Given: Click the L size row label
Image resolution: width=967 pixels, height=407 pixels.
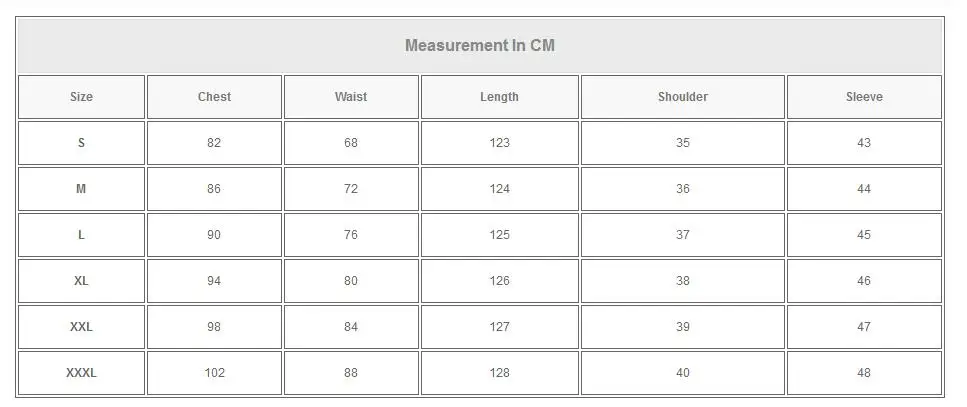Looking at the screenshot, I should click(x=81, y=235).
